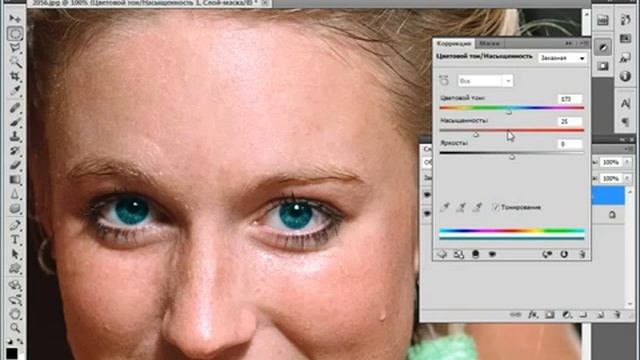
Task: Toggle the Тонирование checkbox
Action: point(495,207)
